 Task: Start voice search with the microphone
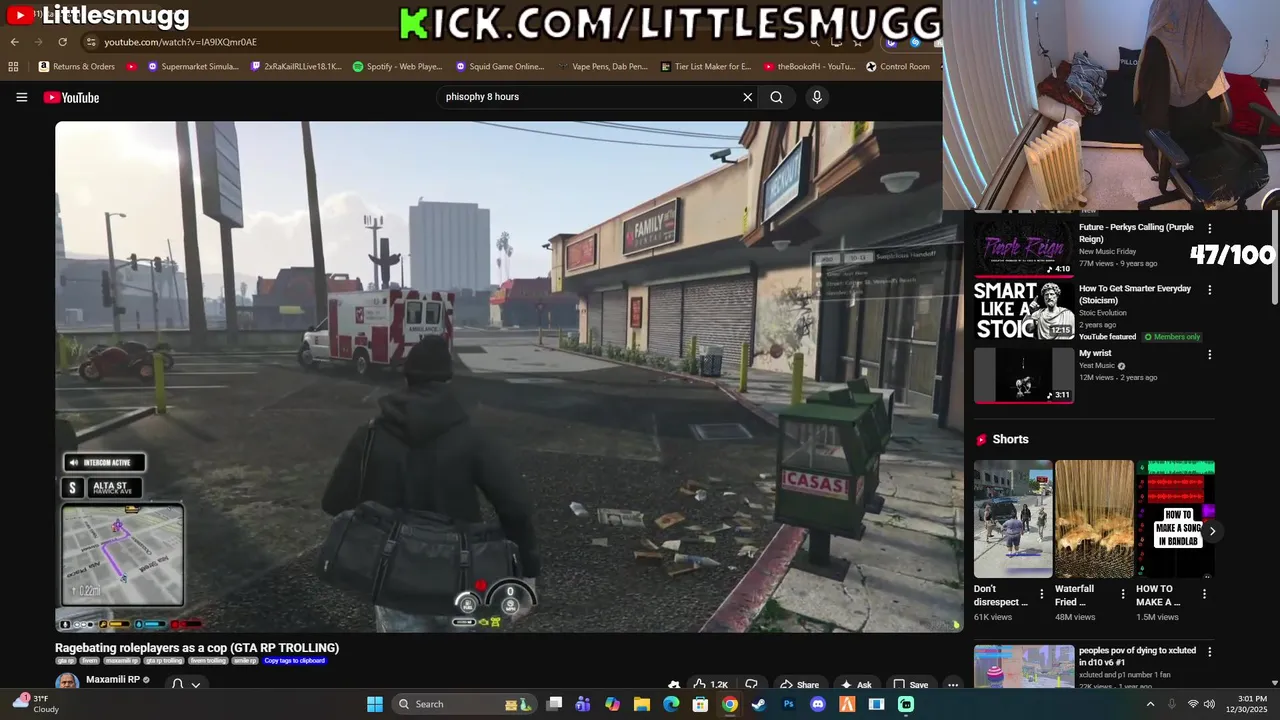817,97
